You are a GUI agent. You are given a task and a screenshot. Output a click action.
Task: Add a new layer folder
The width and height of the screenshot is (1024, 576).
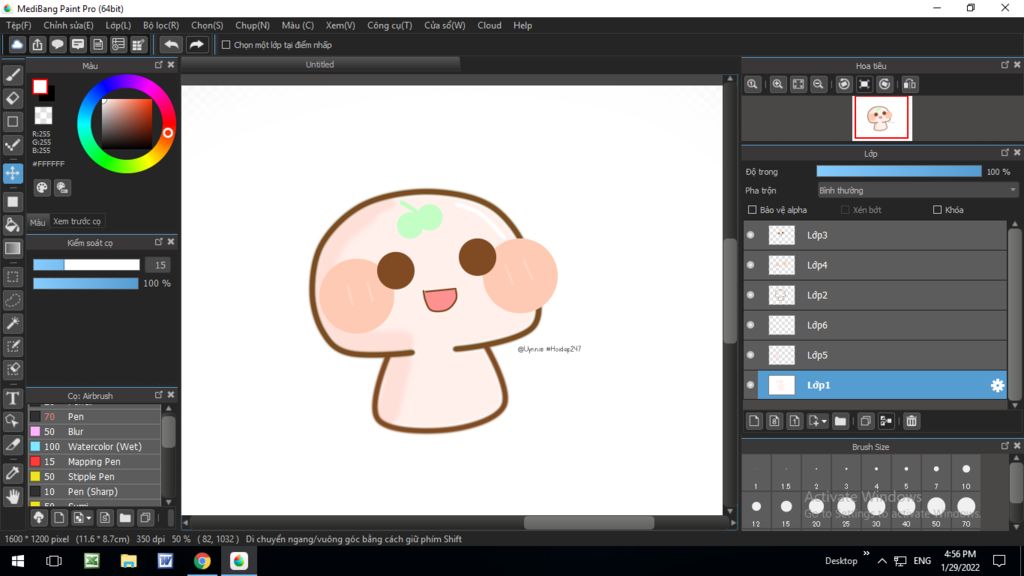(840, 421)
